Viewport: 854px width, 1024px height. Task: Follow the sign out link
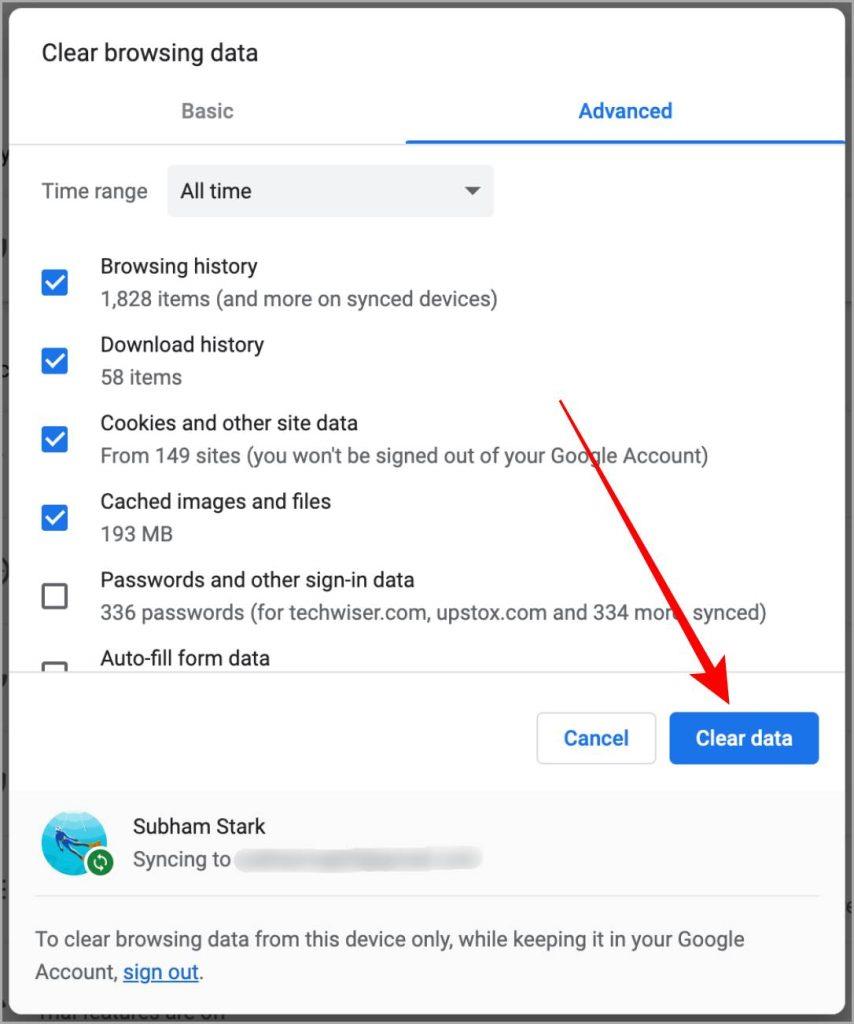(x=161, y=972)
